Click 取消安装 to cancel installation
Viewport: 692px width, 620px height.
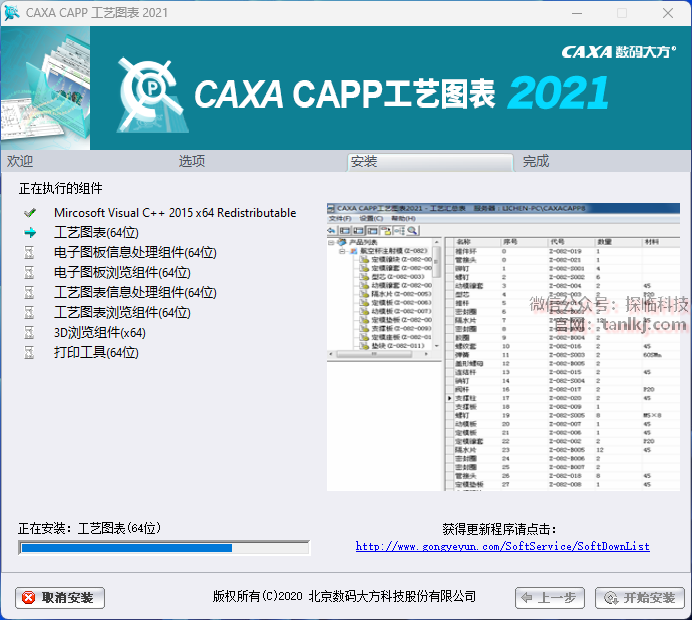pos(60,598)
